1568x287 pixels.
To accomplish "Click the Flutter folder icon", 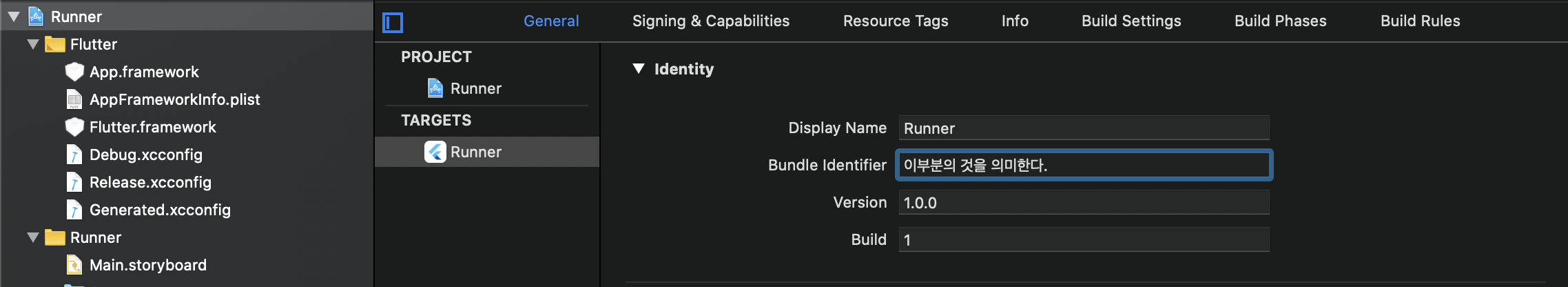I will click(54, 44).
